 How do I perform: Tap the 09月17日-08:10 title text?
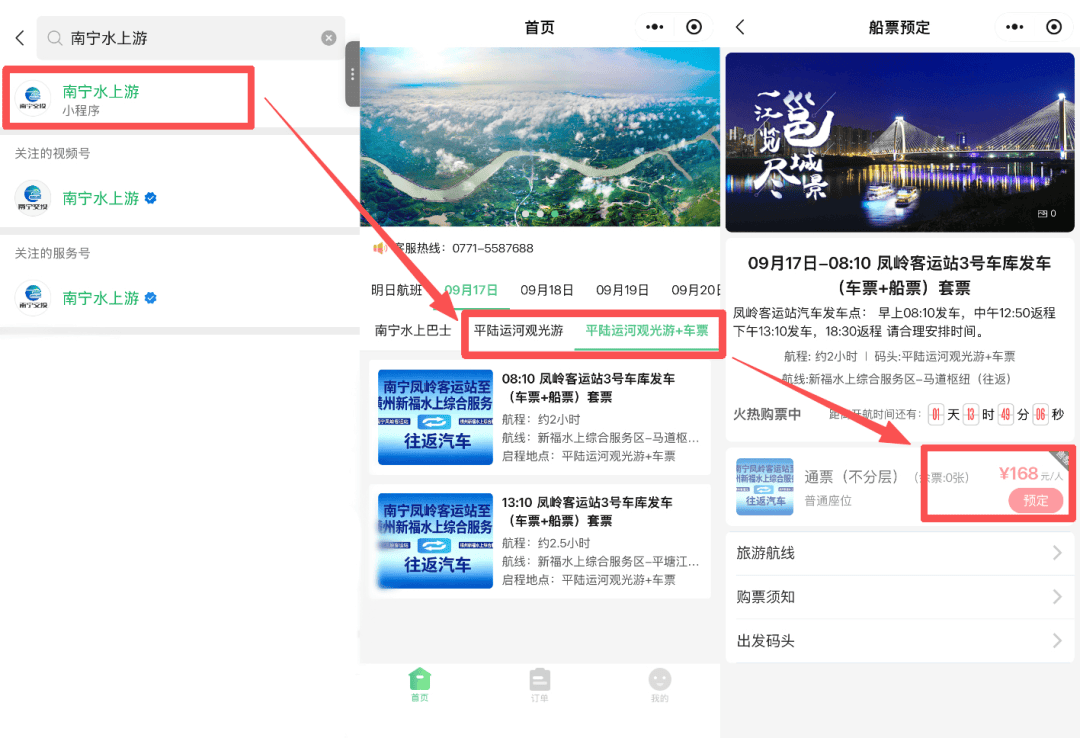point(899,275)
